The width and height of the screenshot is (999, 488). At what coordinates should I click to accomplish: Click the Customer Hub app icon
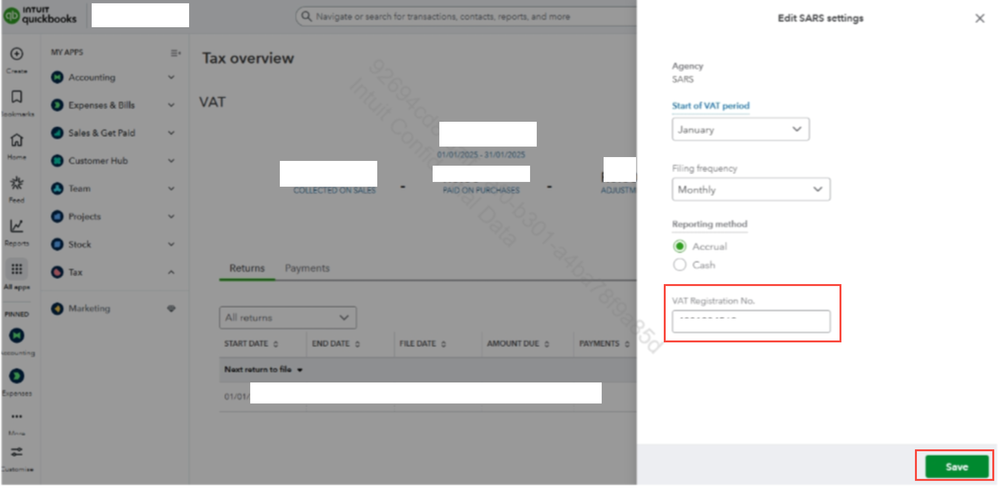point(57,161)
